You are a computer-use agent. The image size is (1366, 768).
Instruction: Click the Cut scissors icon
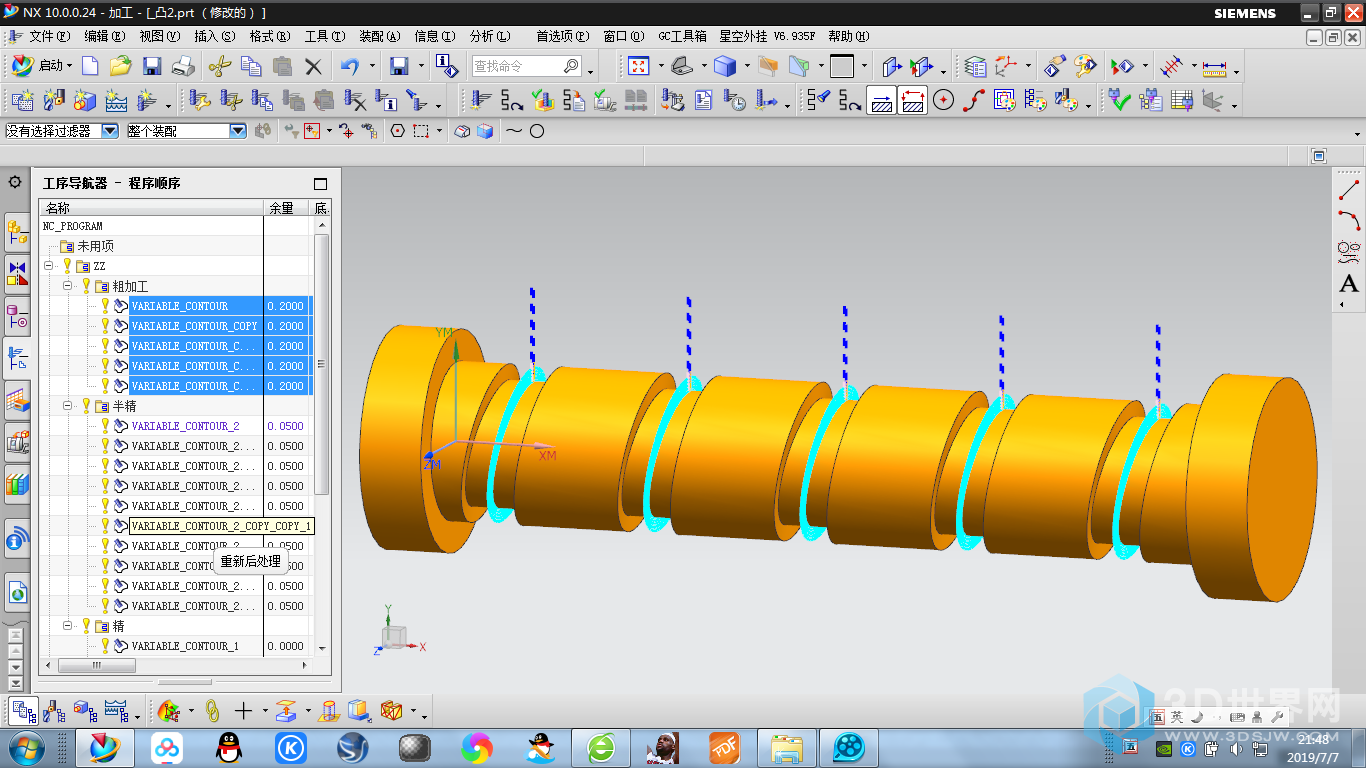220,66
